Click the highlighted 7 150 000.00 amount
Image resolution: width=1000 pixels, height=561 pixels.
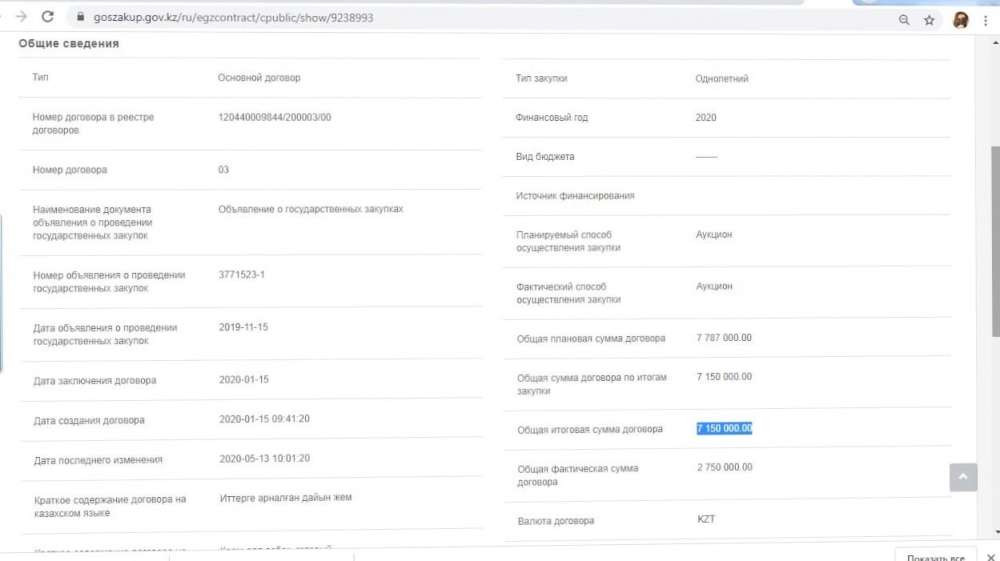(724, 429)
